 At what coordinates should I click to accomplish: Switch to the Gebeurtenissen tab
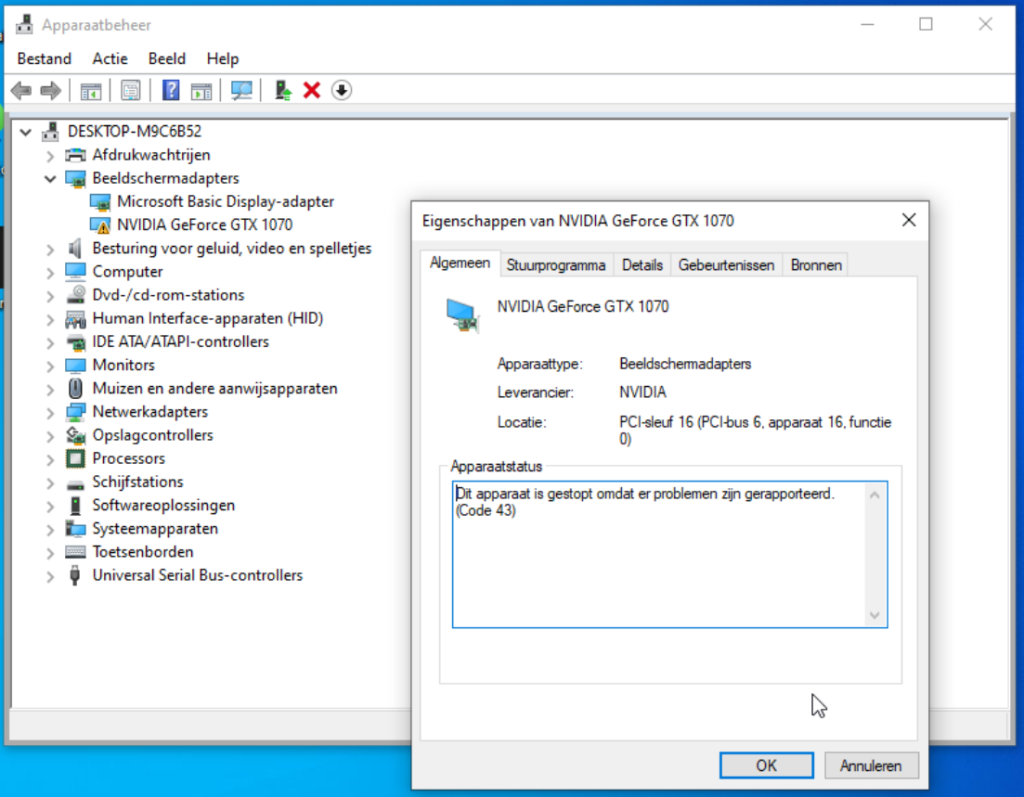[x=726, y=265]
